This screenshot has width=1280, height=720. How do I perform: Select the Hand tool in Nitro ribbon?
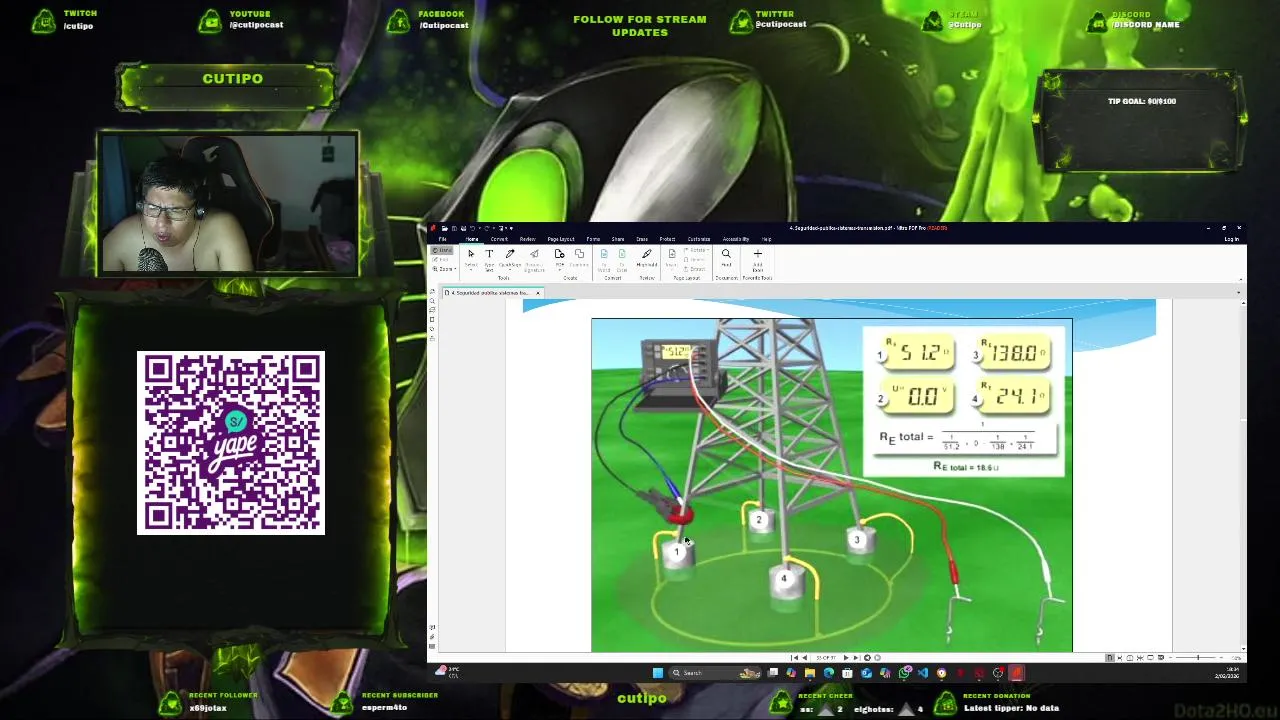coord(442,250)
